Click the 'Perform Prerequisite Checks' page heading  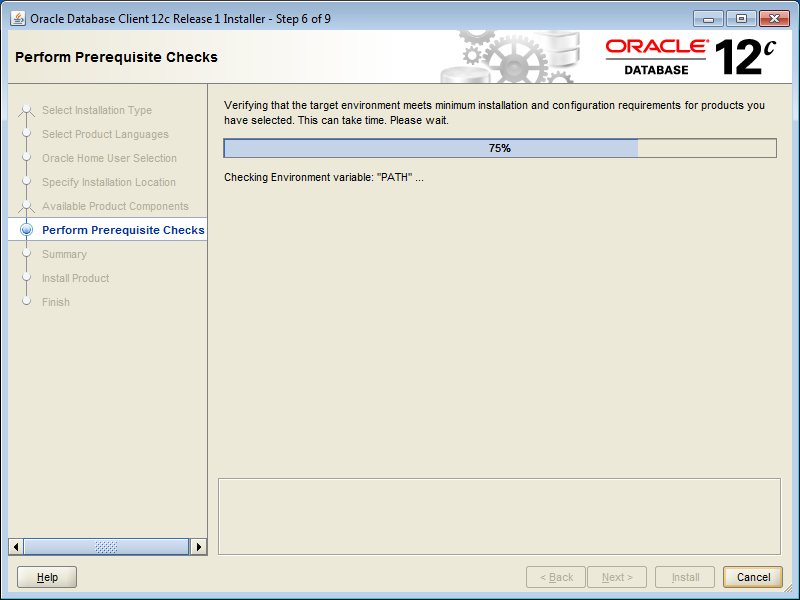click(x=116, y=57)
